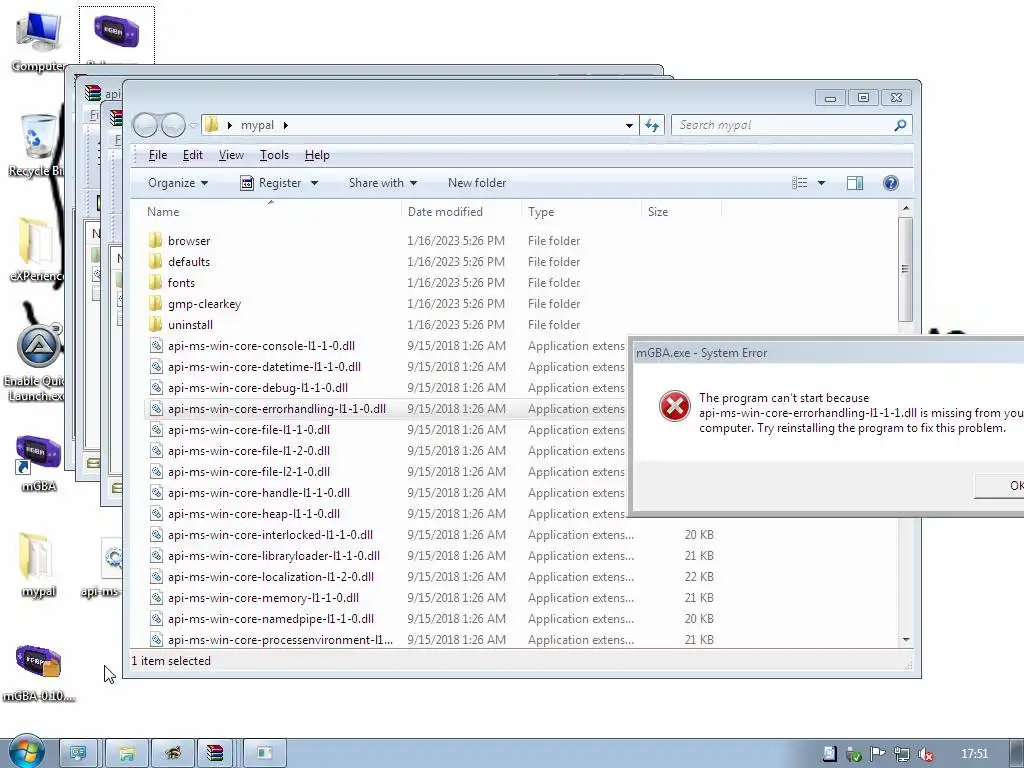Click the red error icon in dialog
The image size is (1024, 768).
point(675,406)
